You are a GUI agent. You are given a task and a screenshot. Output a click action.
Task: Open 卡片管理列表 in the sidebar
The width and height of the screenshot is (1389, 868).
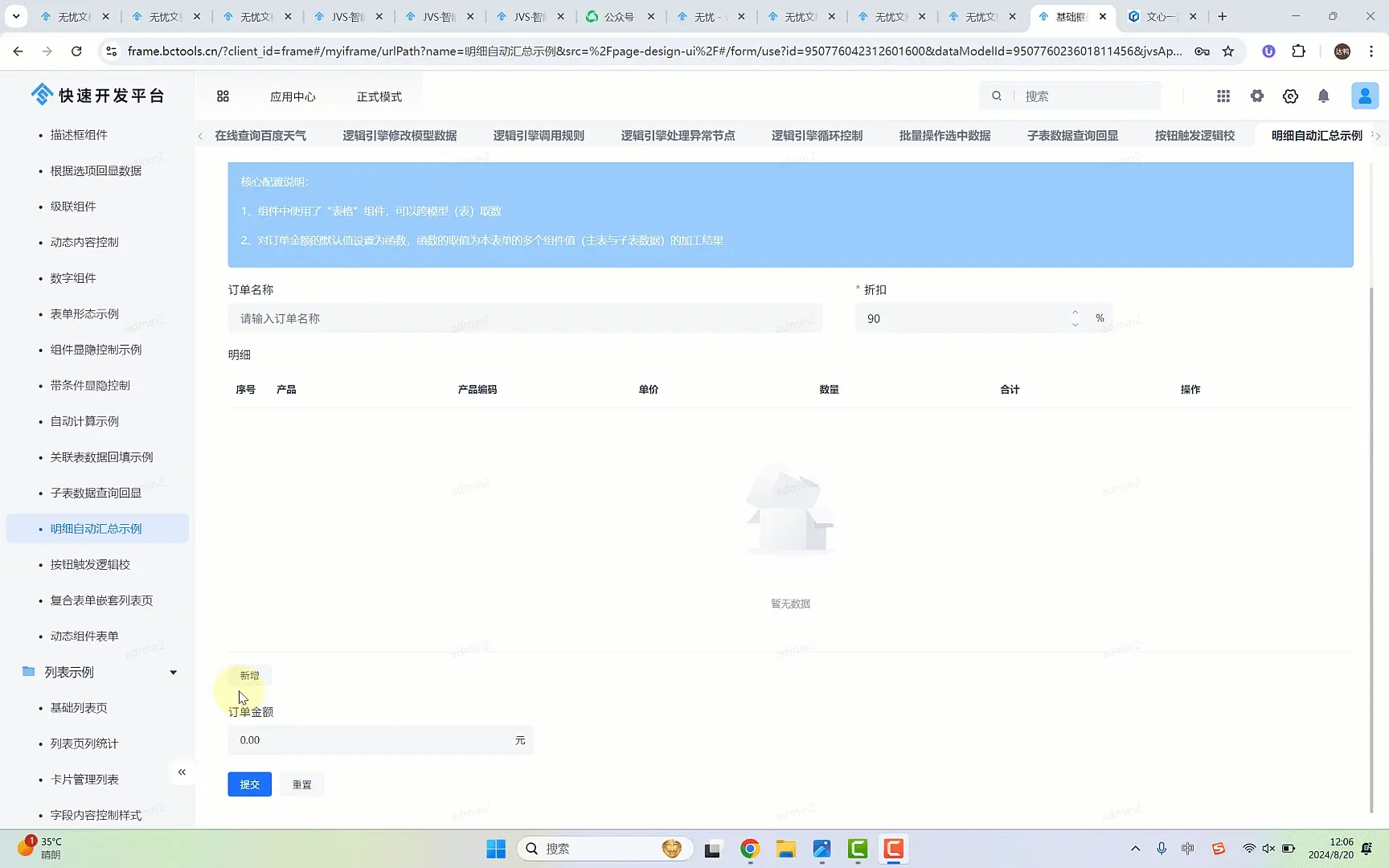(x=84, y=780)
